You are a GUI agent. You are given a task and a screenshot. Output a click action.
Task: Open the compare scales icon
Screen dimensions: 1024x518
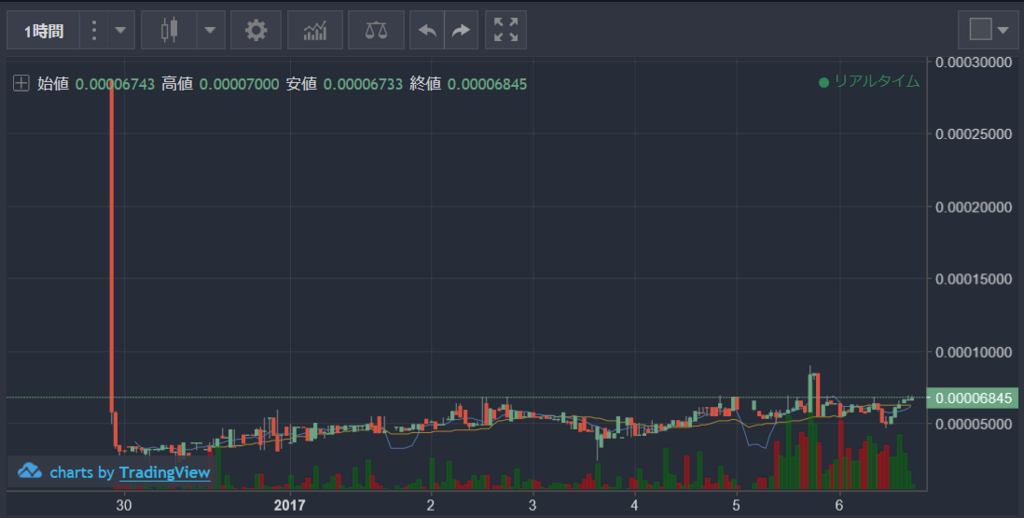376,30
